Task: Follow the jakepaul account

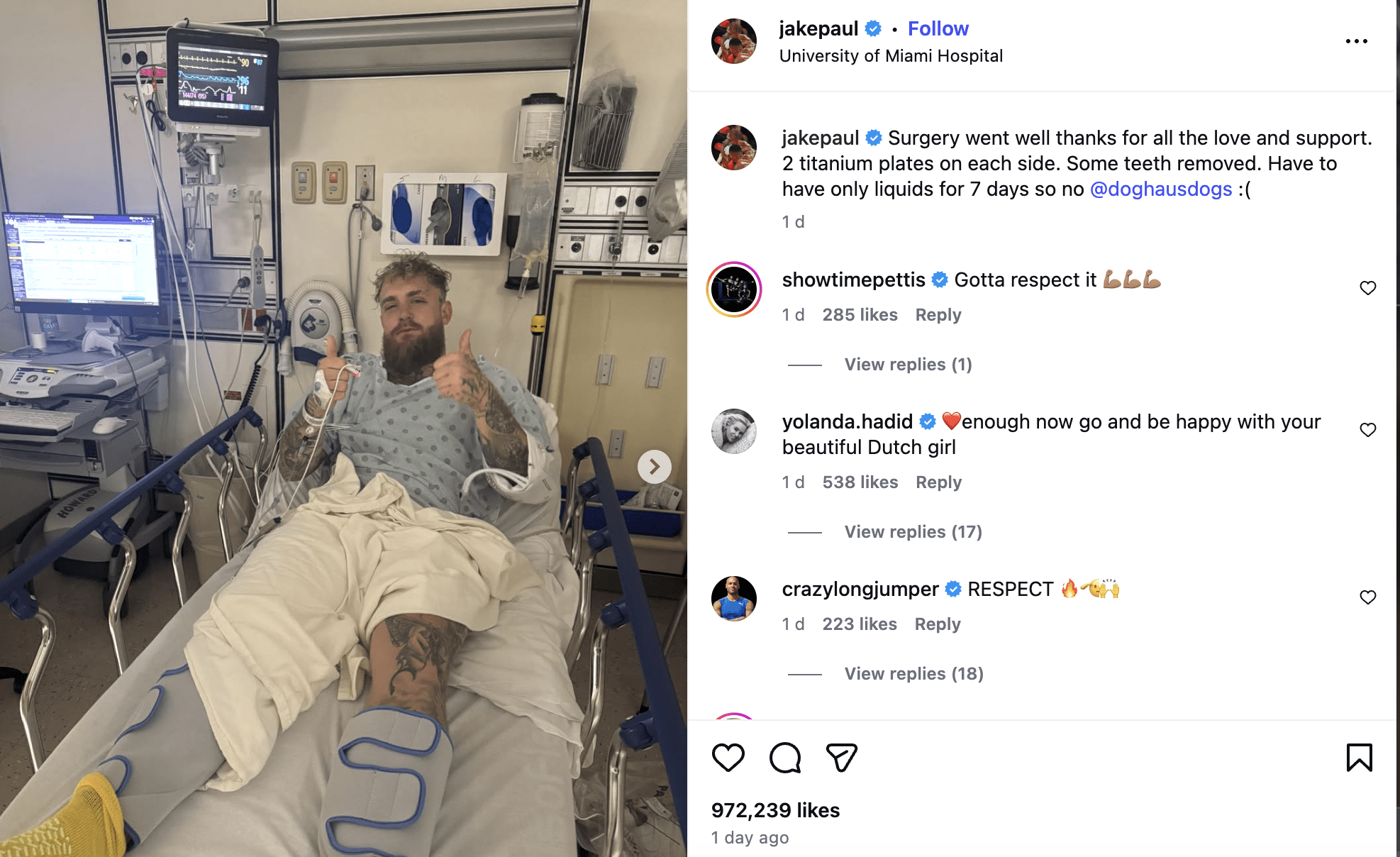Action: pos(938,28)
